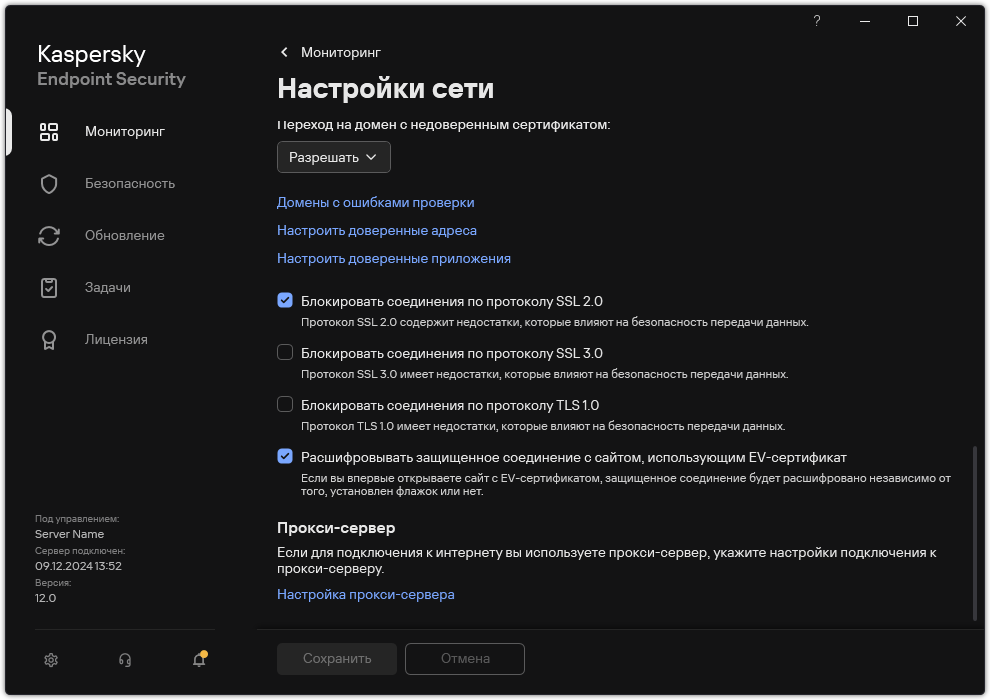
Task: Click the Прокси-сервер section heading
Action: click(336, 528)
